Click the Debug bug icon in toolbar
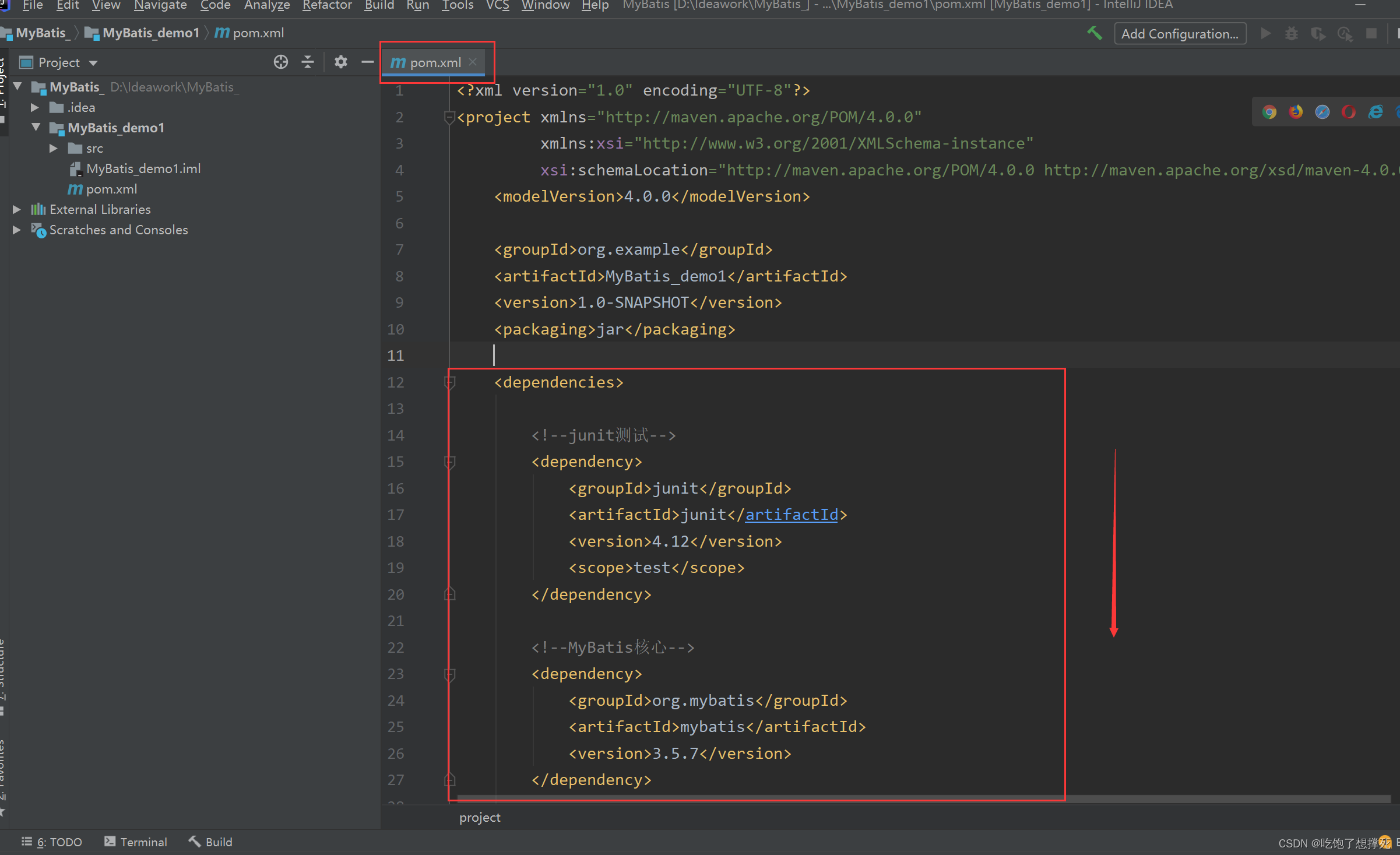This screenshot has height=855, width=1400. click(x=1292, y=33)
